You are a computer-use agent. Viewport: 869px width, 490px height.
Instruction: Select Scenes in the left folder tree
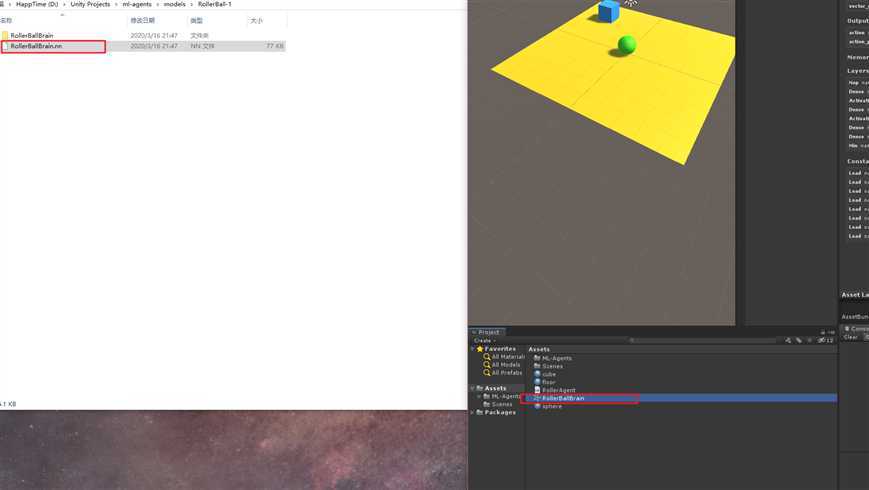(x=498, y=404)
